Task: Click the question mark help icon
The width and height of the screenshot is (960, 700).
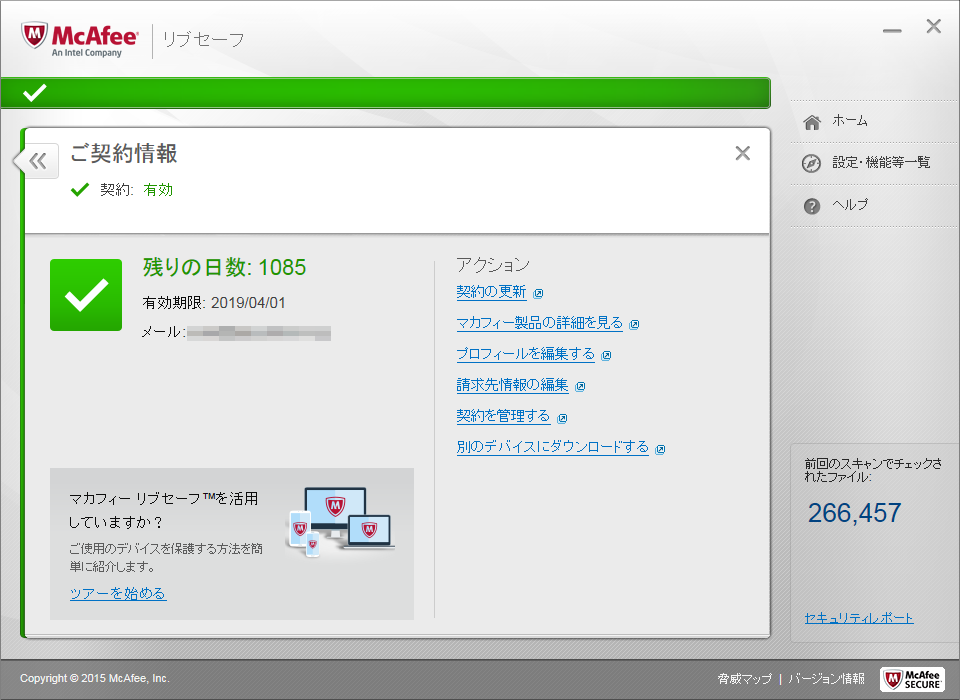Action: pos(812,206)
